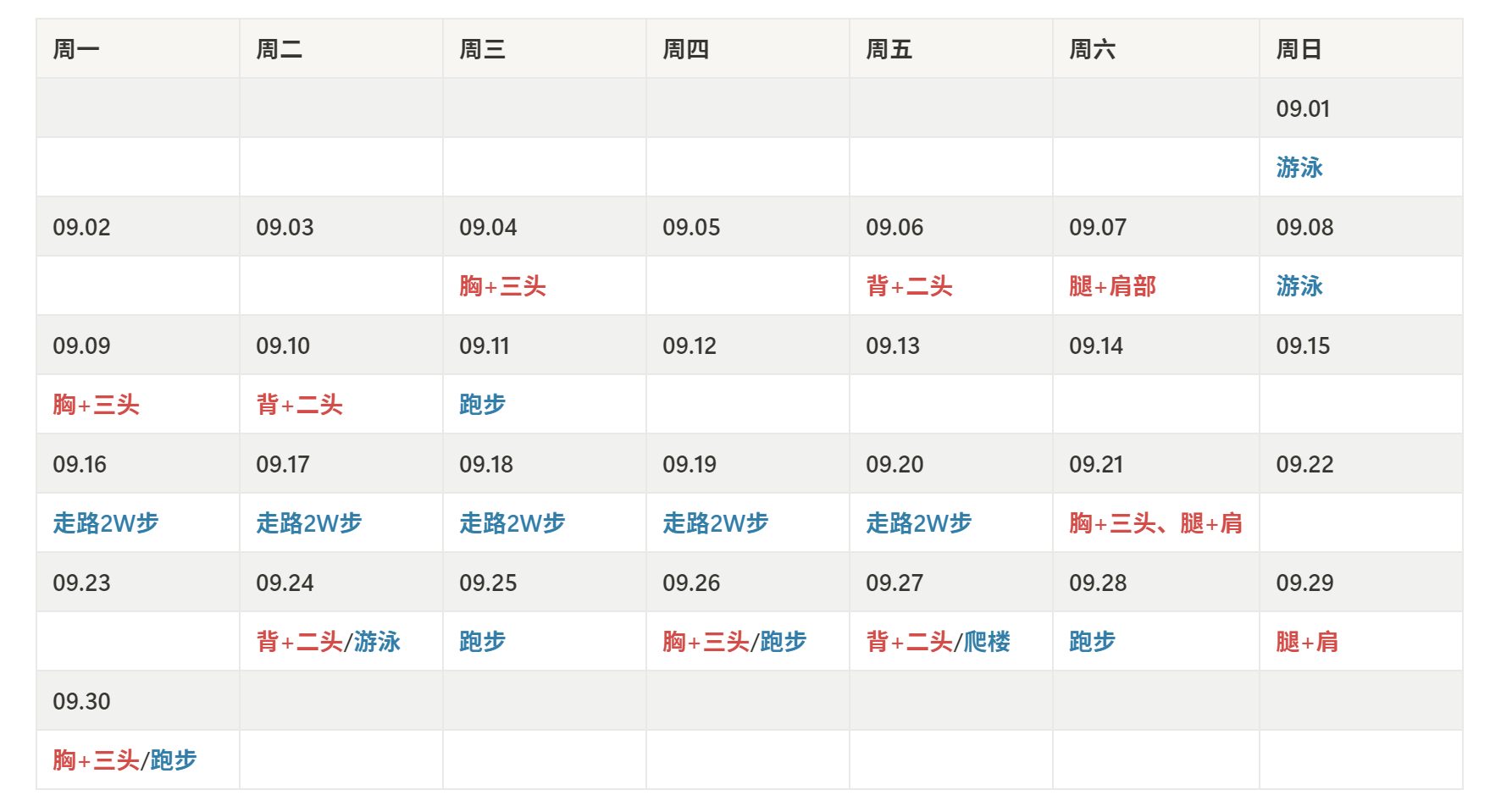
Task: Select the 09.26 date cell
Action: click(x=748, y=583)
